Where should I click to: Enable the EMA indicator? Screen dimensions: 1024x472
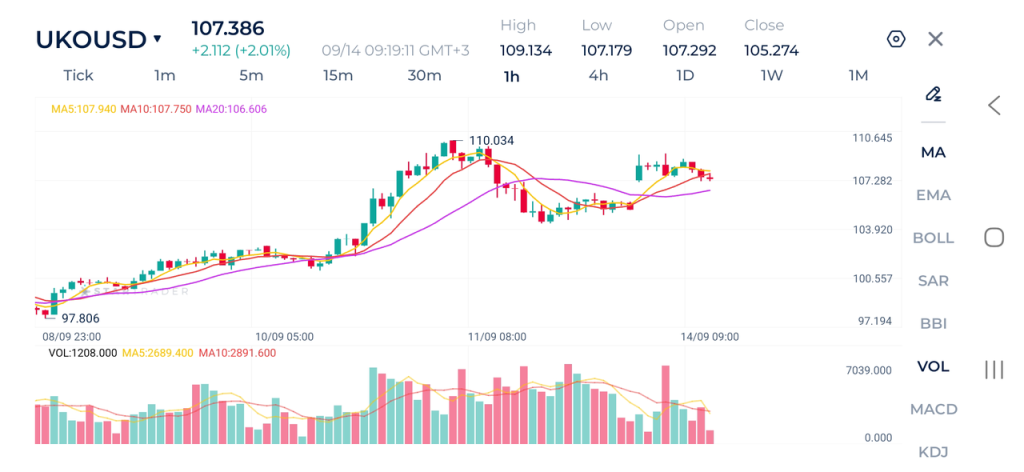[x=933, y=195]
